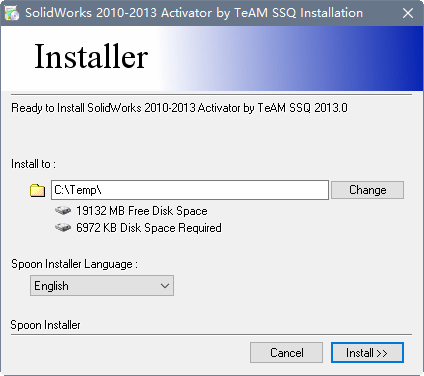
Task: Click the installer icon in title bar
Action: (12, 13)
